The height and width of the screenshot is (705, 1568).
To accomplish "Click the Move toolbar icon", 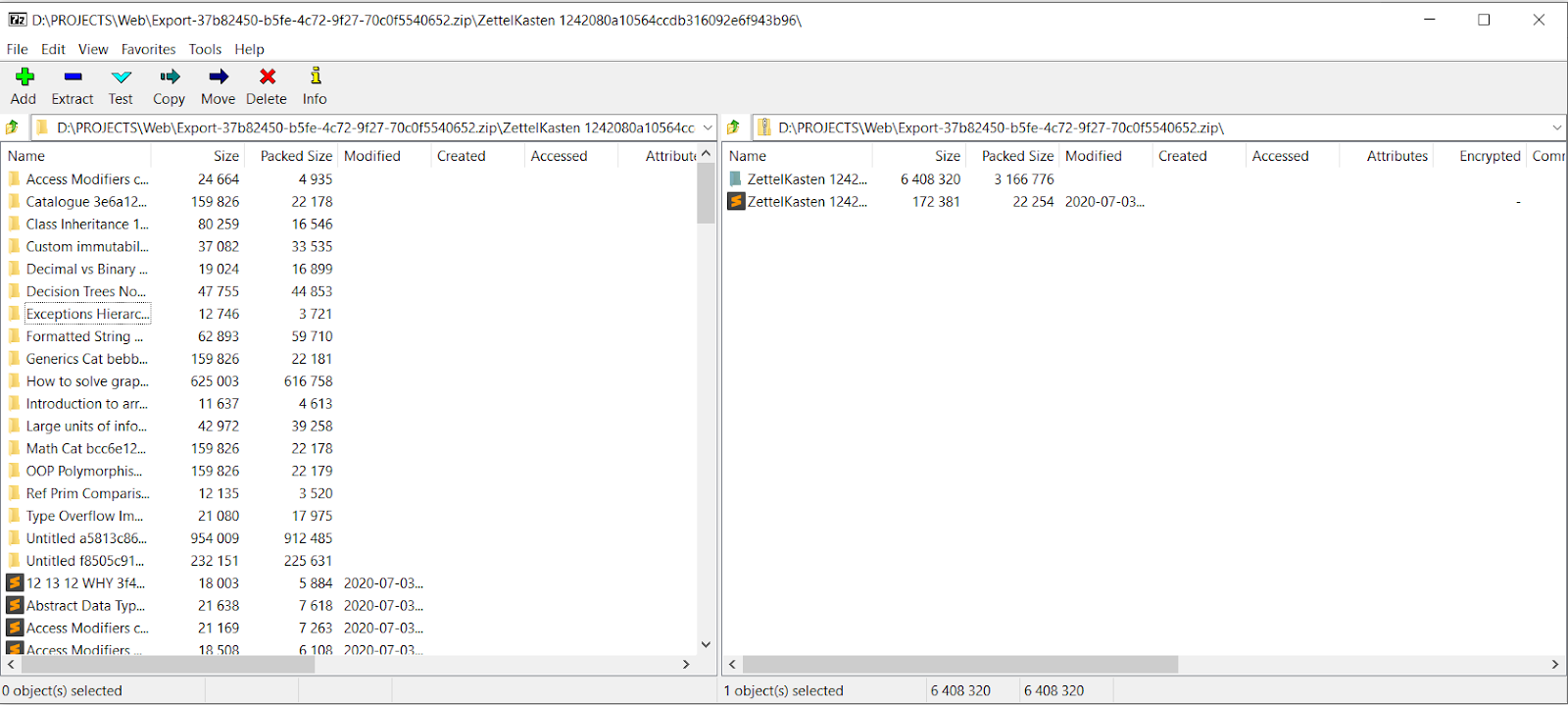I will pyautogui.click(x=219, y=76).
